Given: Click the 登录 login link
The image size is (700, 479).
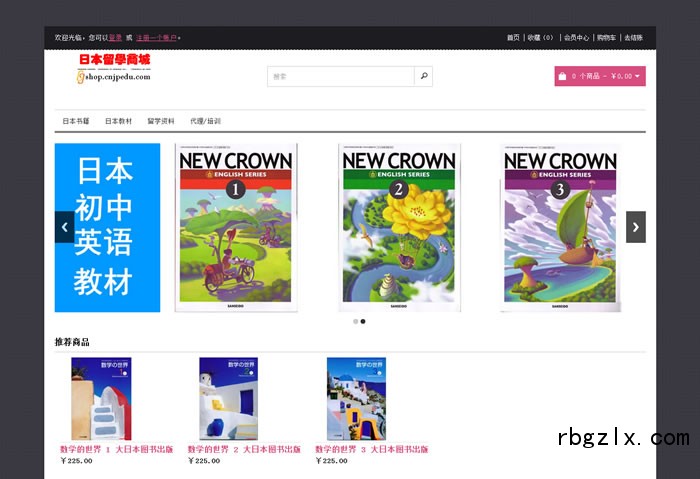Looking at the screenshot, I should pyautogui.click(x=115, y=37).
